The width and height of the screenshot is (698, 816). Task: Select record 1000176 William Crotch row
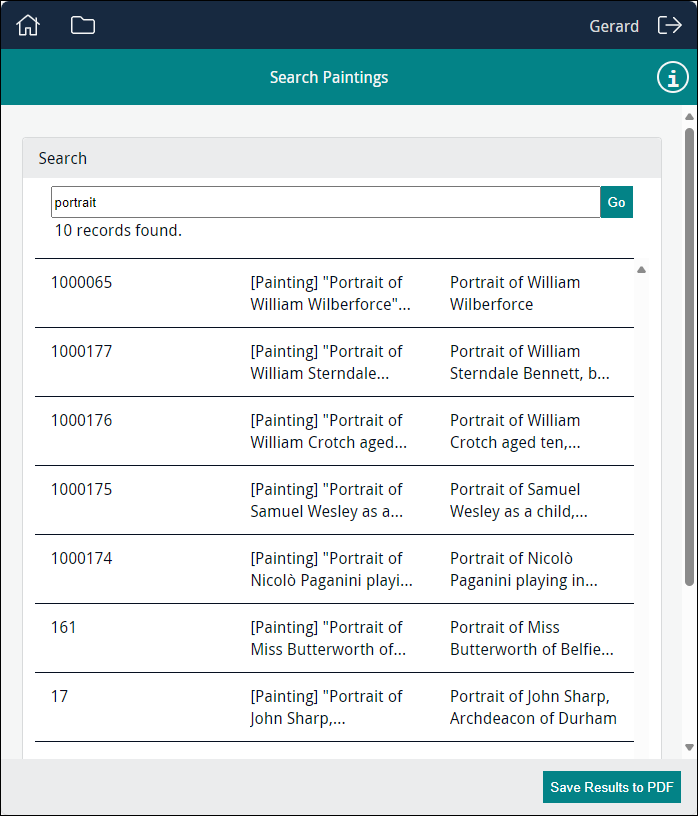[333, 431]
